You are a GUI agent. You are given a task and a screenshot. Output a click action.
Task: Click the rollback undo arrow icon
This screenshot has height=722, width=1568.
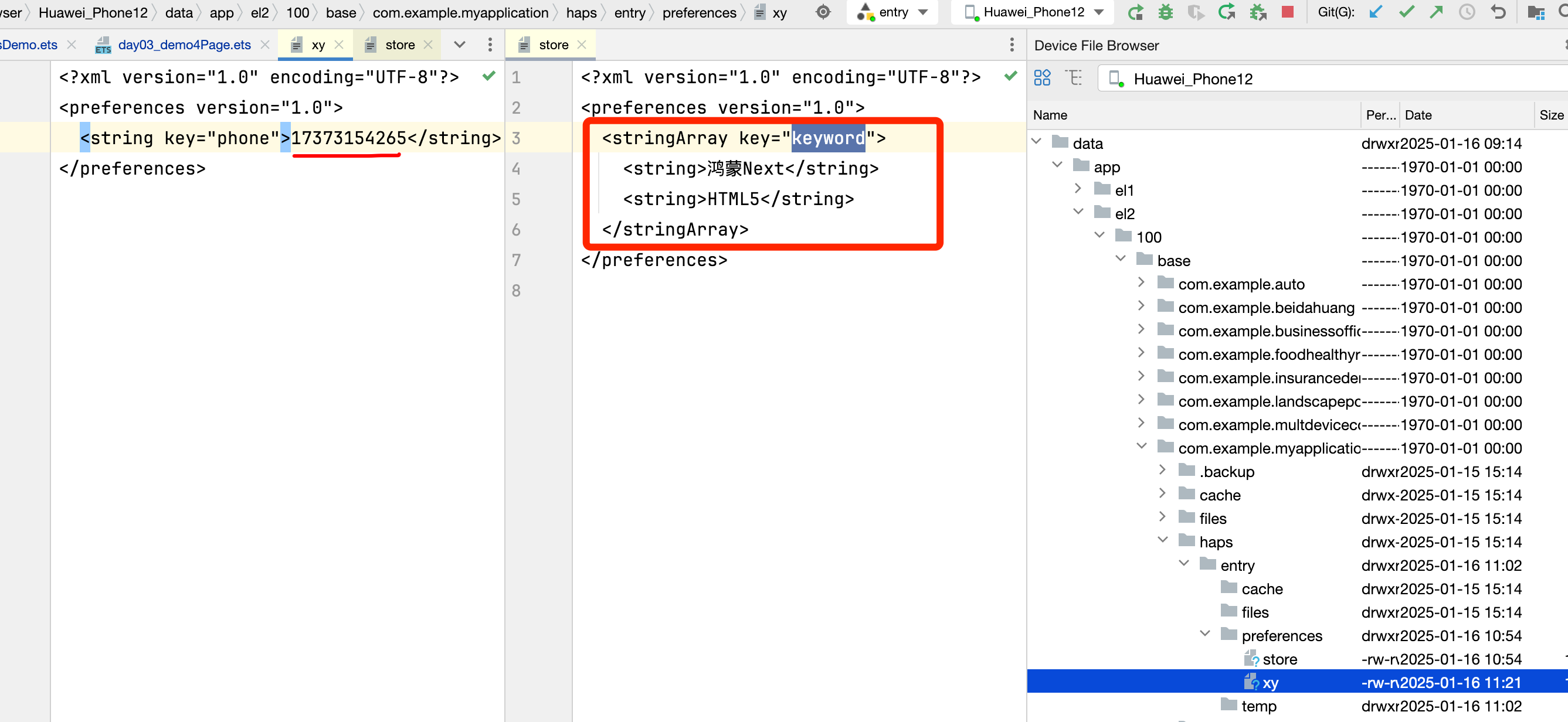pyautogui.click(x=1498, y=12)
